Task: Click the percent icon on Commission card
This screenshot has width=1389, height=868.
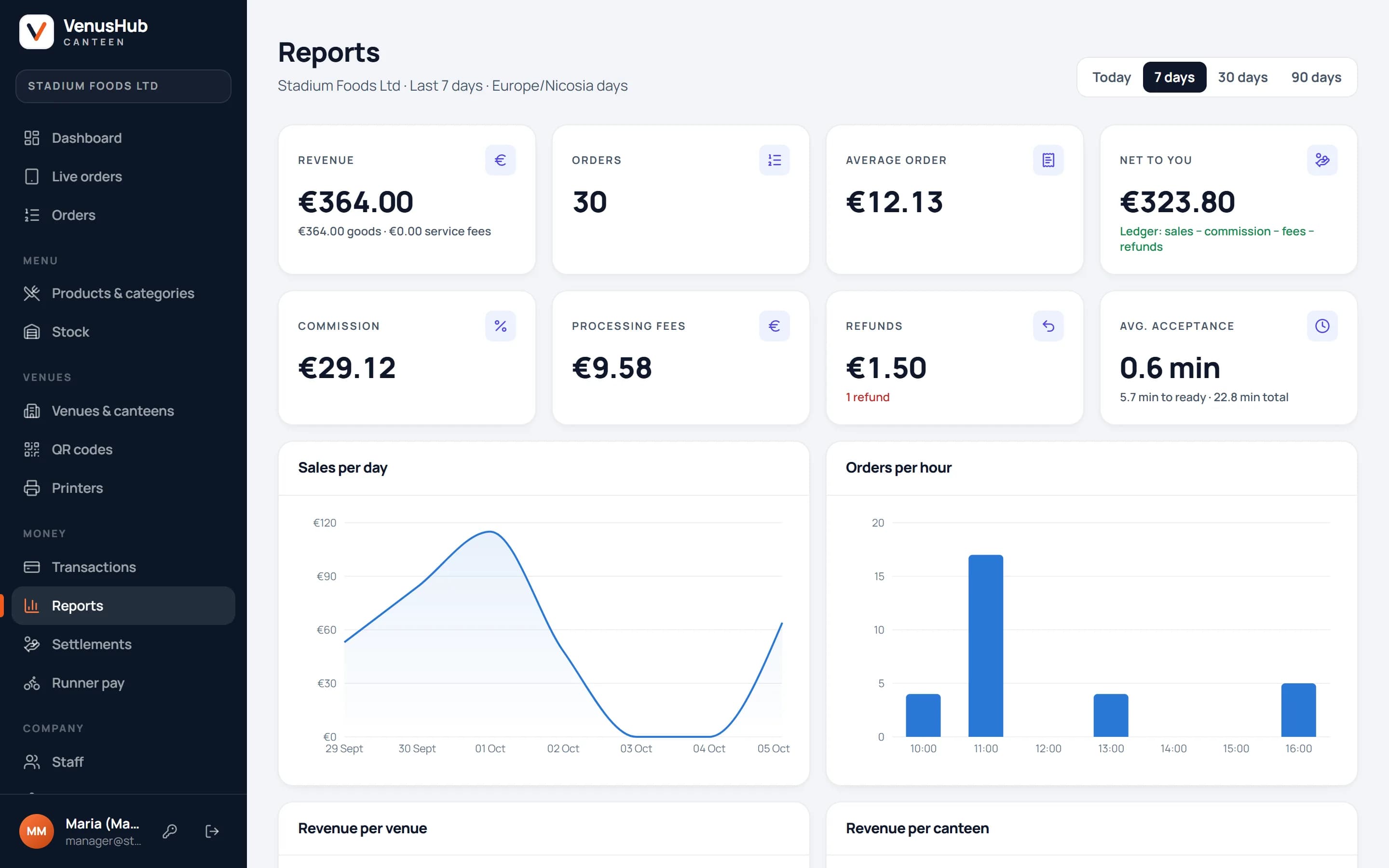Action: pyautogui.click(x=501, y=326)
